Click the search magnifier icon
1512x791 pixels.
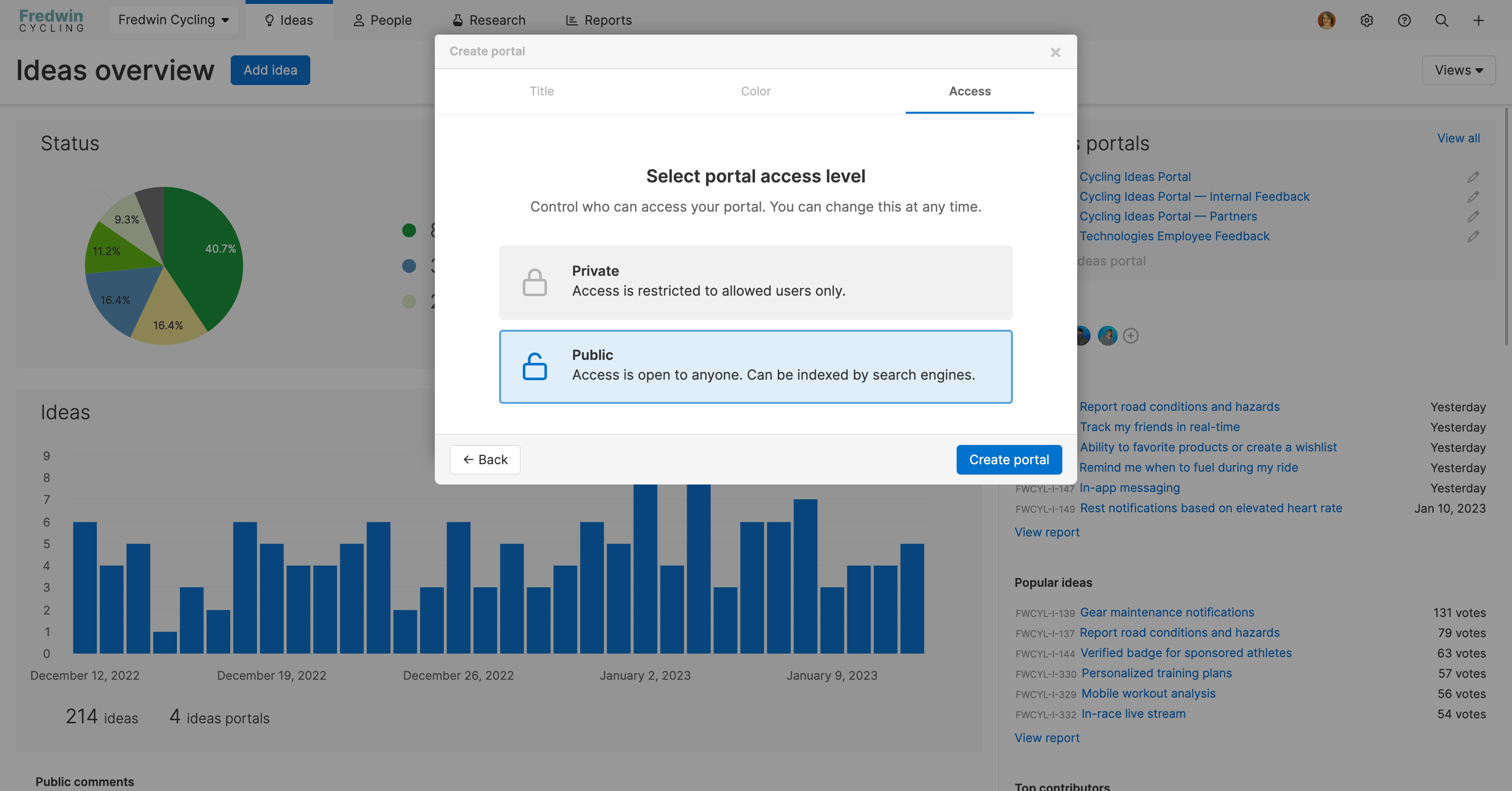(1441, 21)
